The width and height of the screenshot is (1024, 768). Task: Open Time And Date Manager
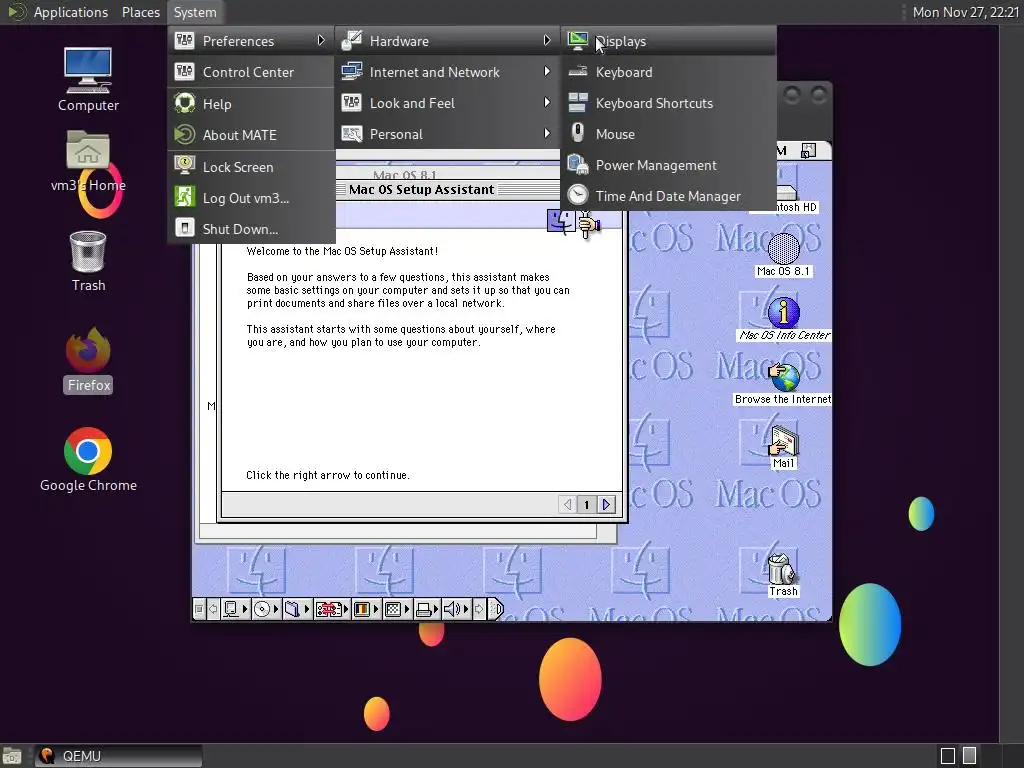tap(669, 196)
